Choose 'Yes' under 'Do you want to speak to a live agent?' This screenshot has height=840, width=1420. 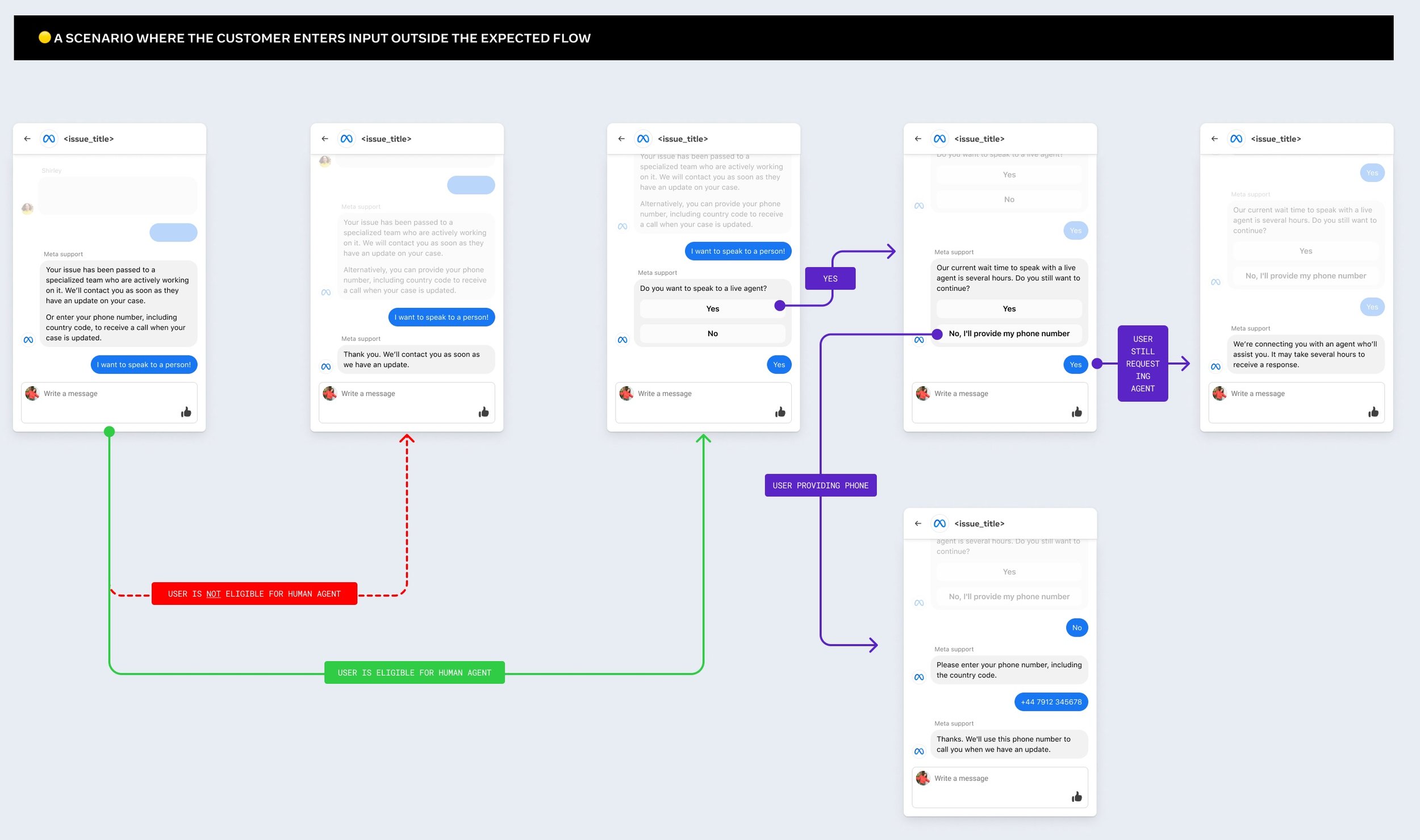tap(712, 308)
